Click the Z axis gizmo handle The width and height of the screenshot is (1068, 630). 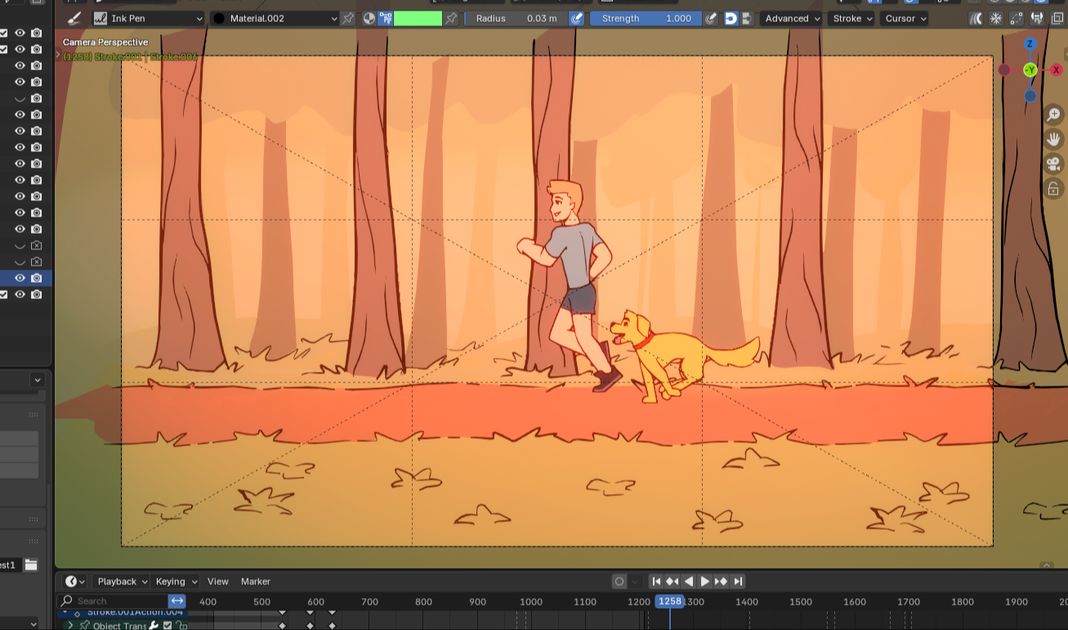tap(1029, 44)
